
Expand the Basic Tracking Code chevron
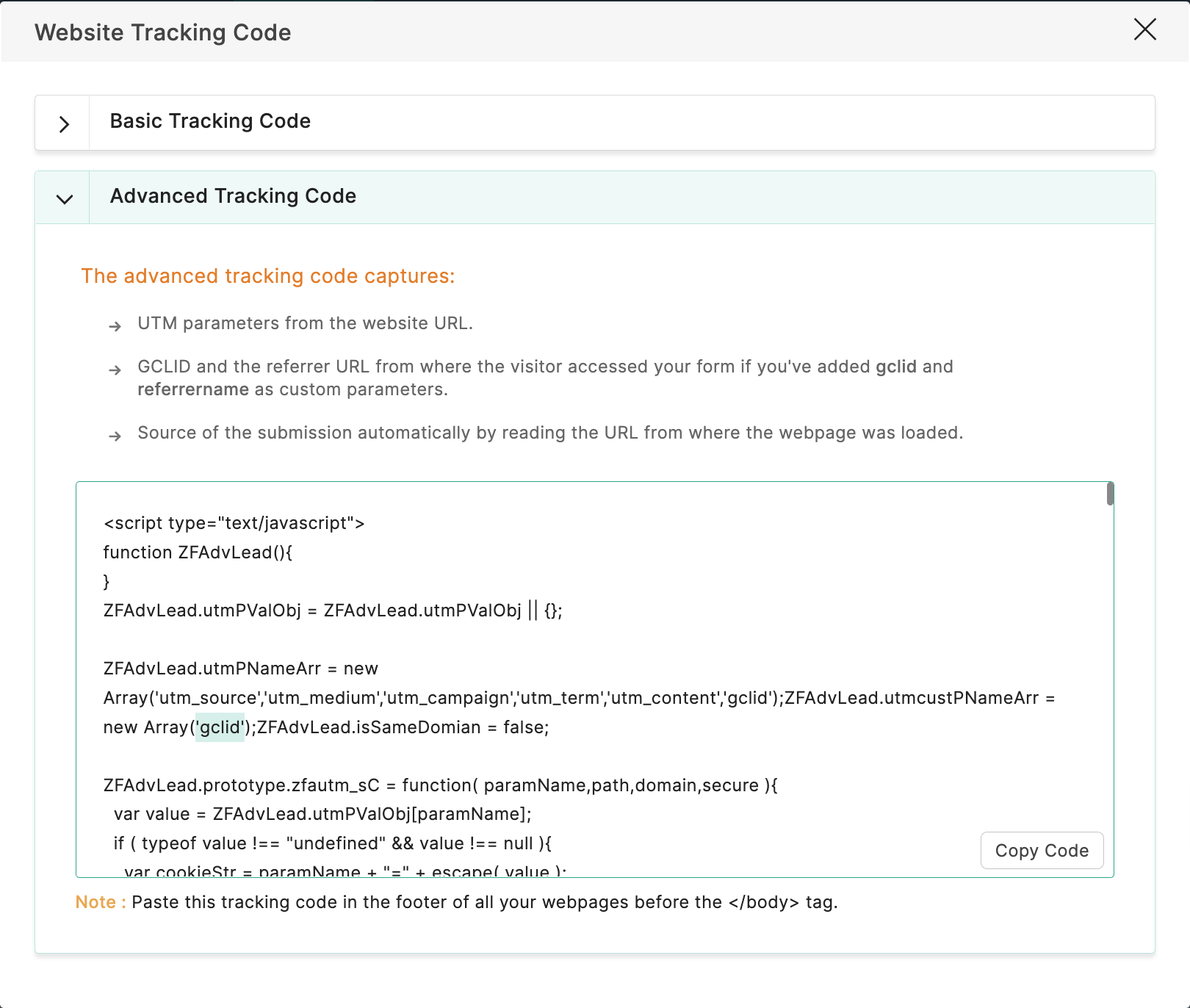click(64, 124)
